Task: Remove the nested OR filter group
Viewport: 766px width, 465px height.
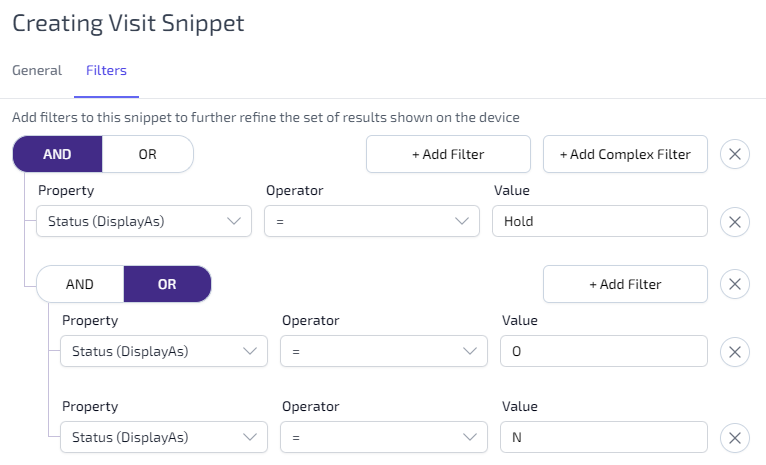Action: point(735,284)
